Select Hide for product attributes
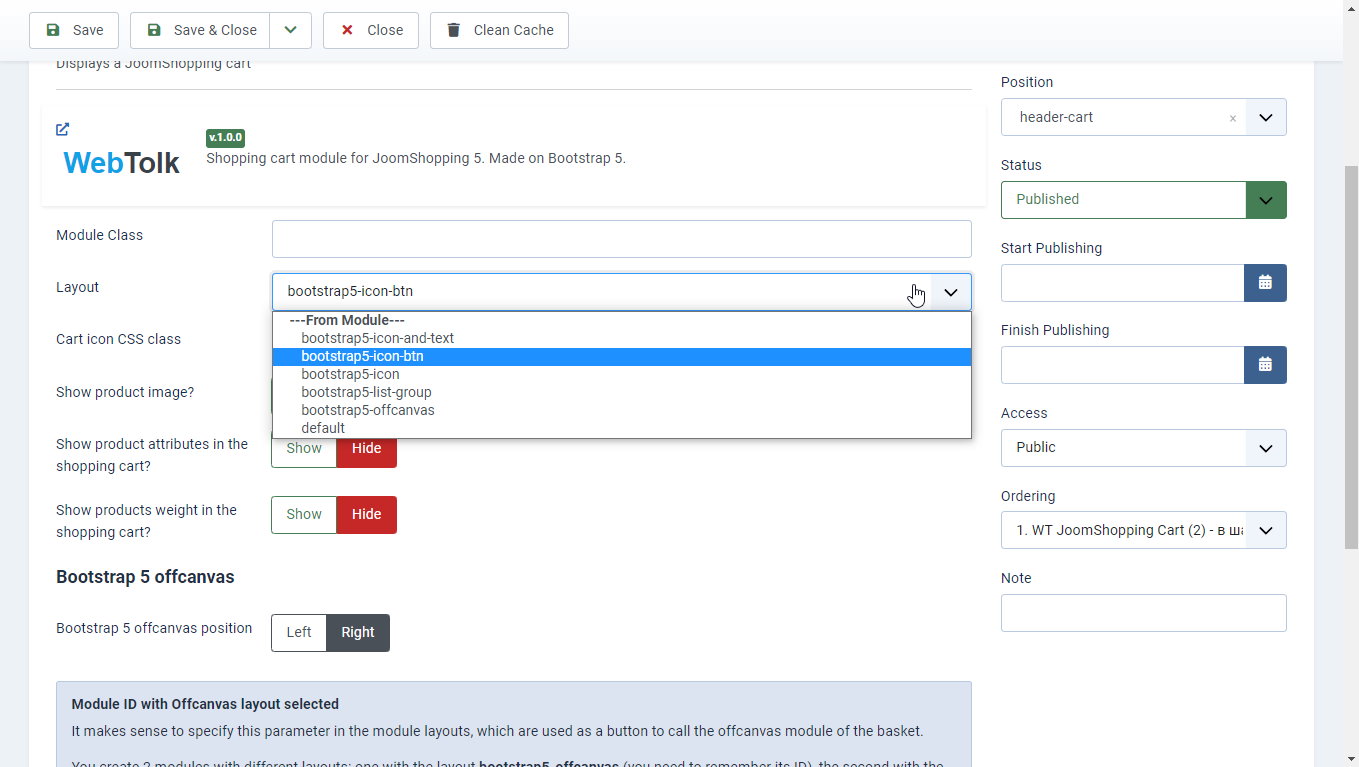 point(366,449)
